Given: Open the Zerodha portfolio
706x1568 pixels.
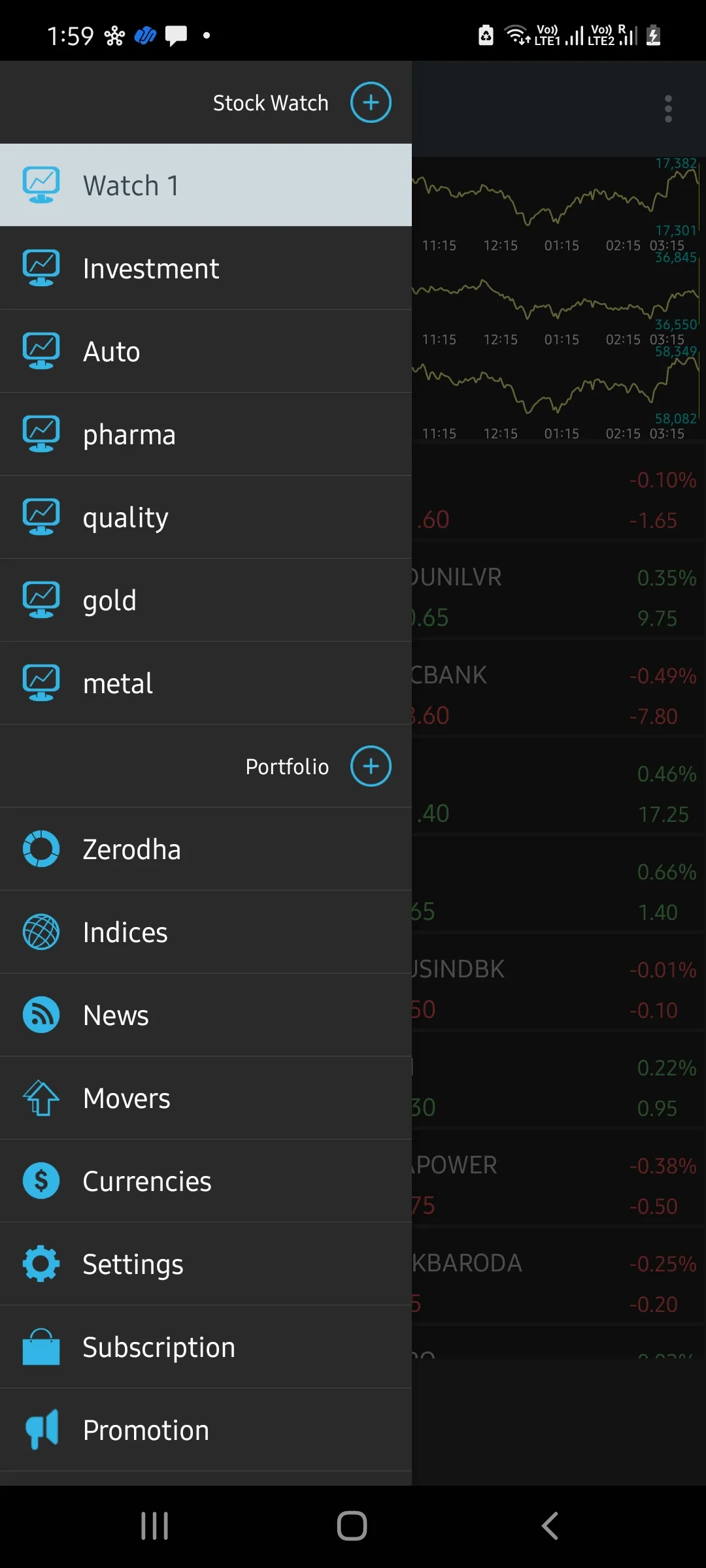Looking at the screenshot, I should 131,849.
